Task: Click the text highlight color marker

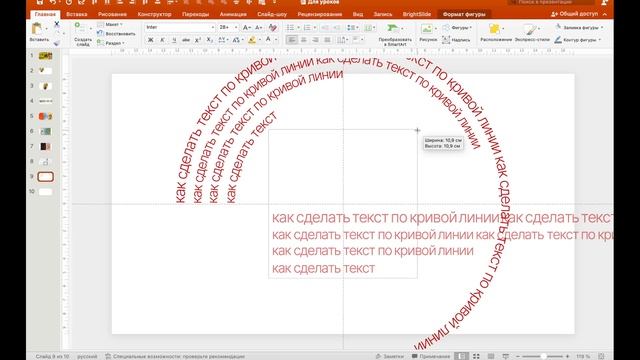Action: pos(252,40)
